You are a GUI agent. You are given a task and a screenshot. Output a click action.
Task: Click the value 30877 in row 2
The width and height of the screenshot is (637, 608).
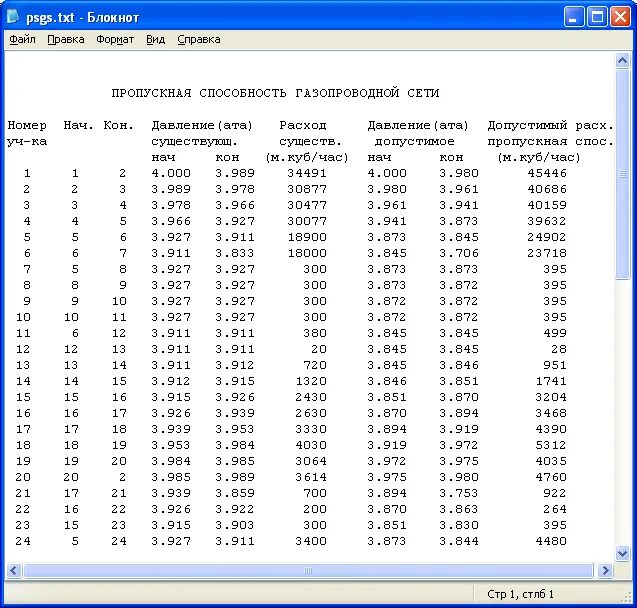click(307, 189)
